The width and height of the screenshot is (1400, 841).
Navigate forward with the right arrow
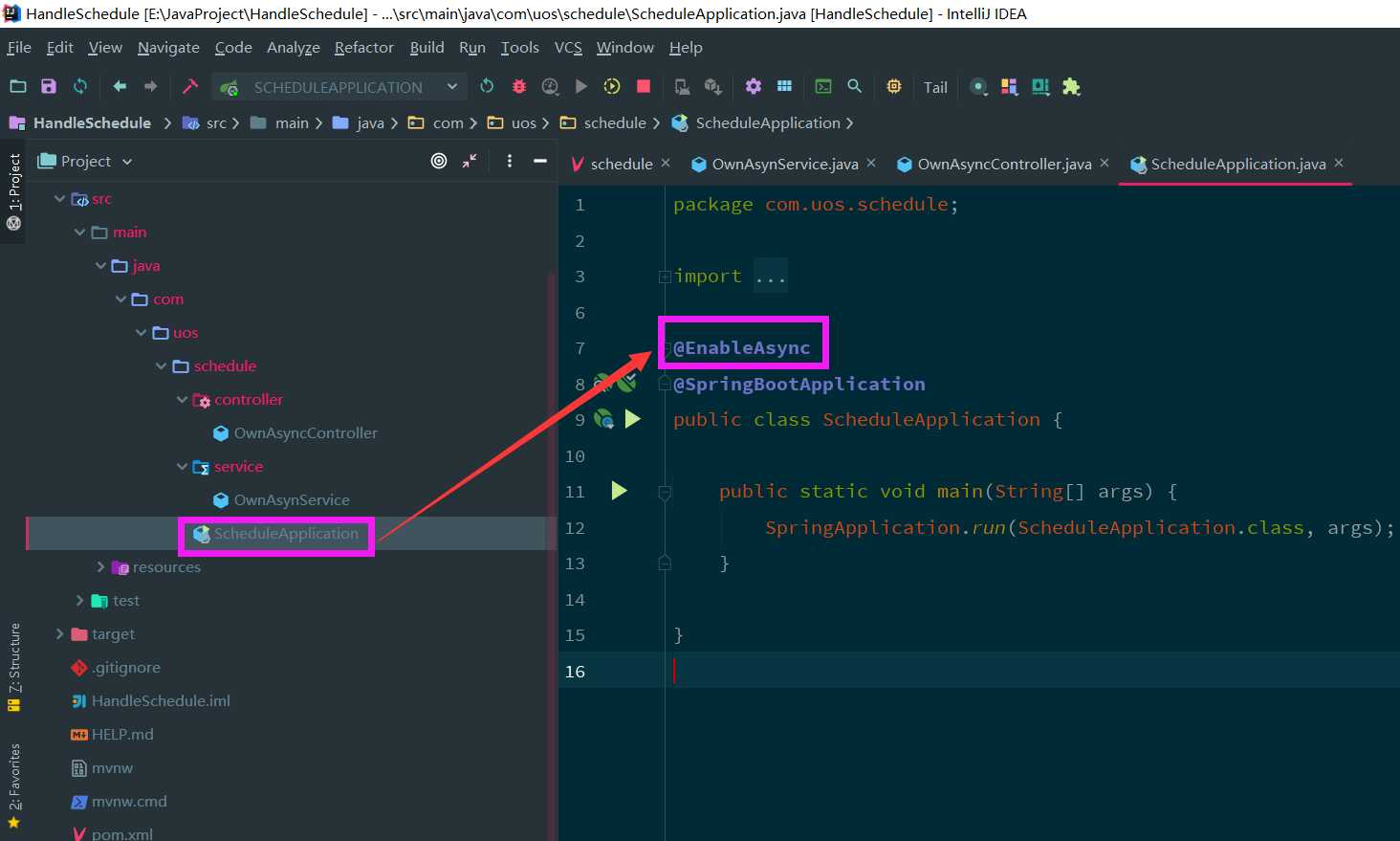coord(150,86)
